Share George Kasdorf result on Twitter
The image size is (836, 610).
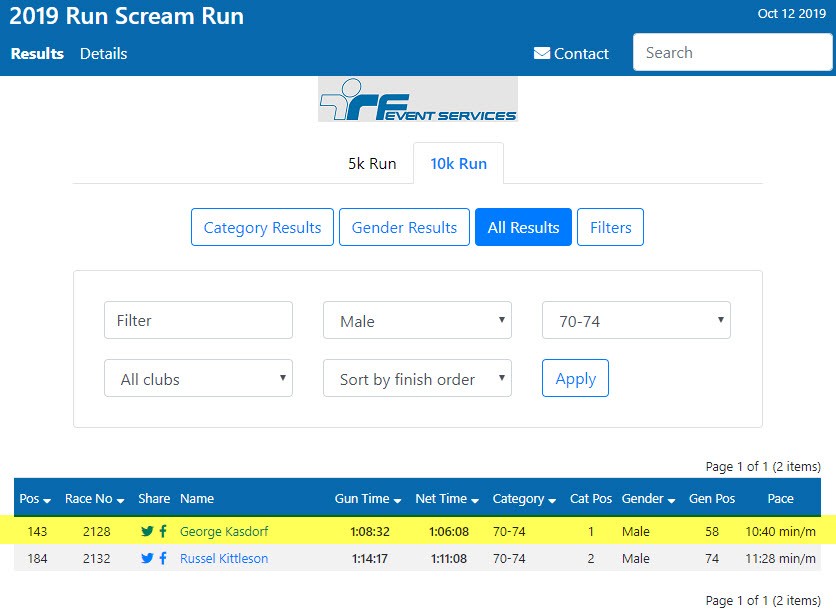[147, 532]
